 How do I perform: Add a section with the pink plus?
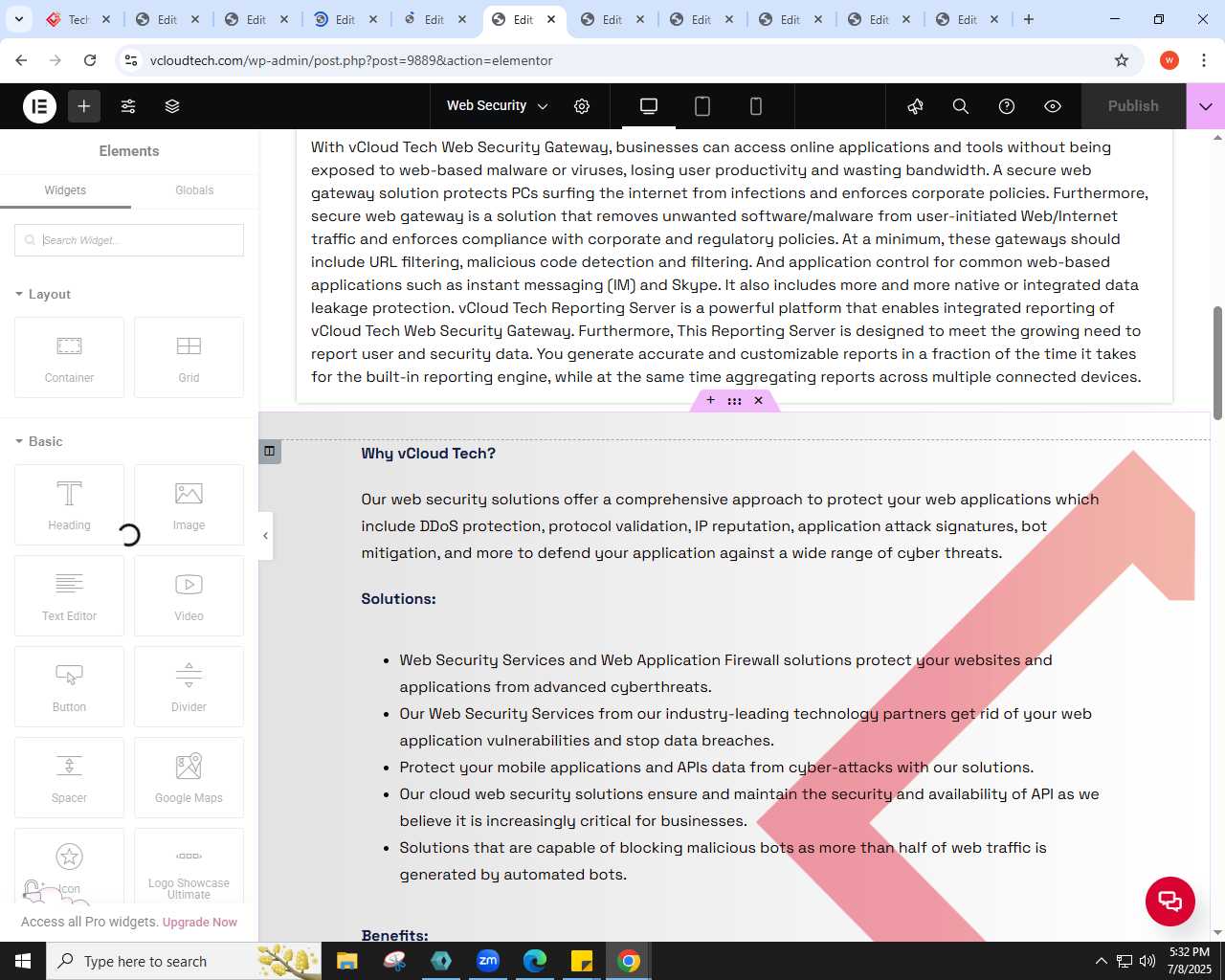click(x=710, y=401)
